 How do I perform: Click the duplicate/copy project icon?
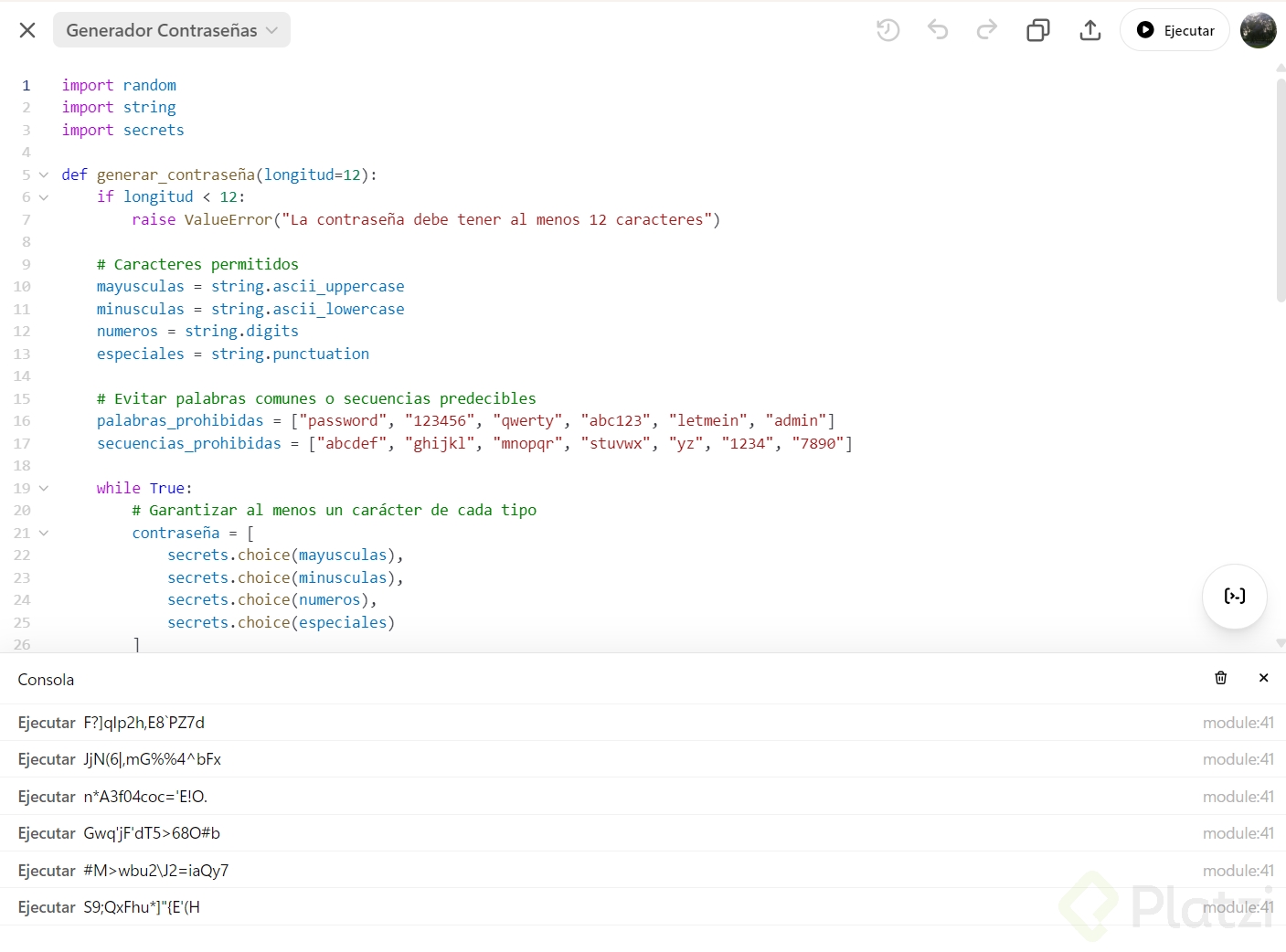pyautogui.click(x=1038, y=30)
